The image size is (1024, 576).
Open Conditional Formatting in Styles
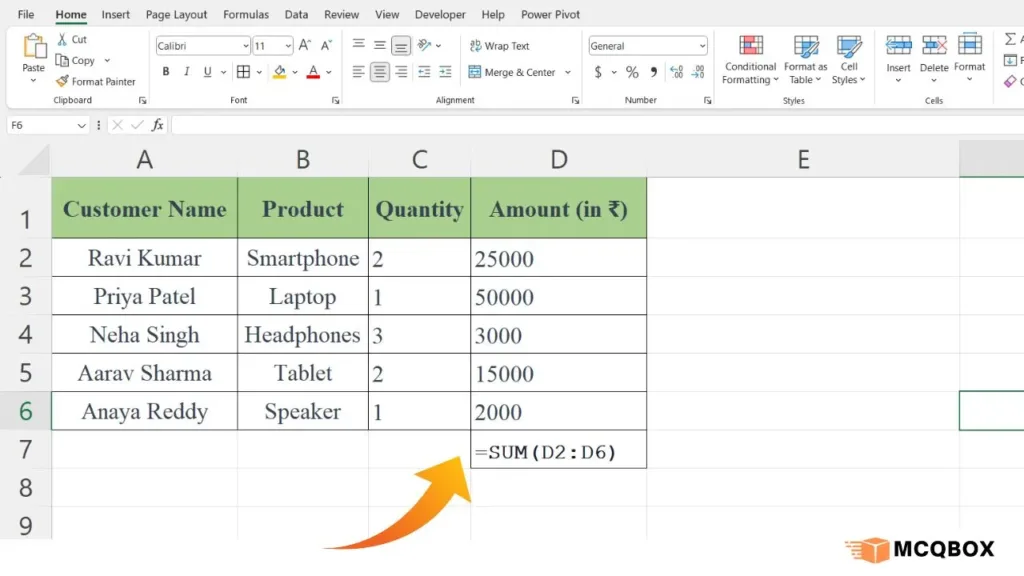tap(750, 59)
